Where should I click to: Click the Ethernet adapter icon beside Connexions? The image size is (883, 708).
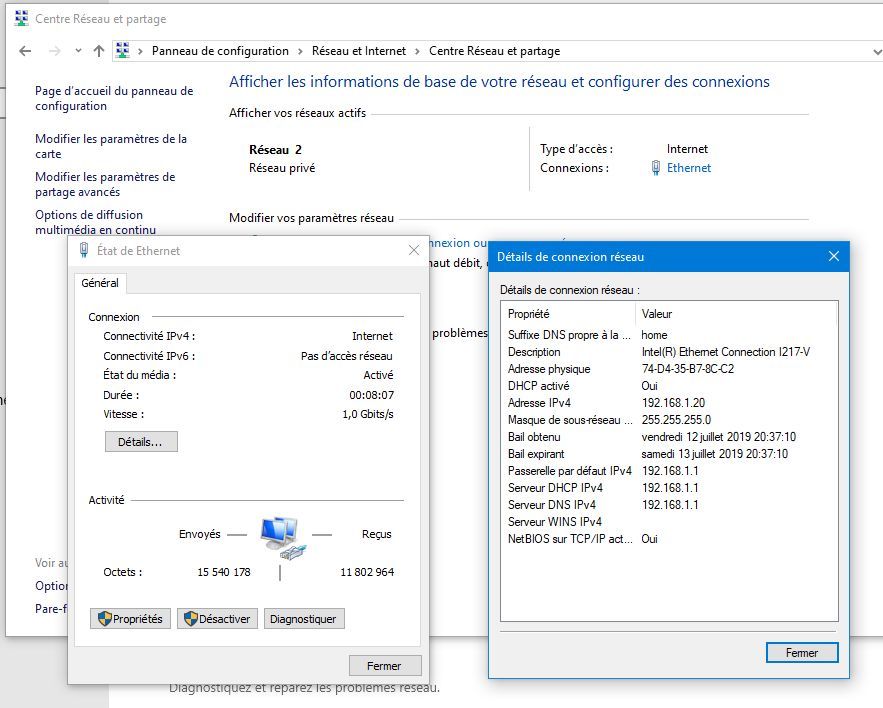click(655, 168)
